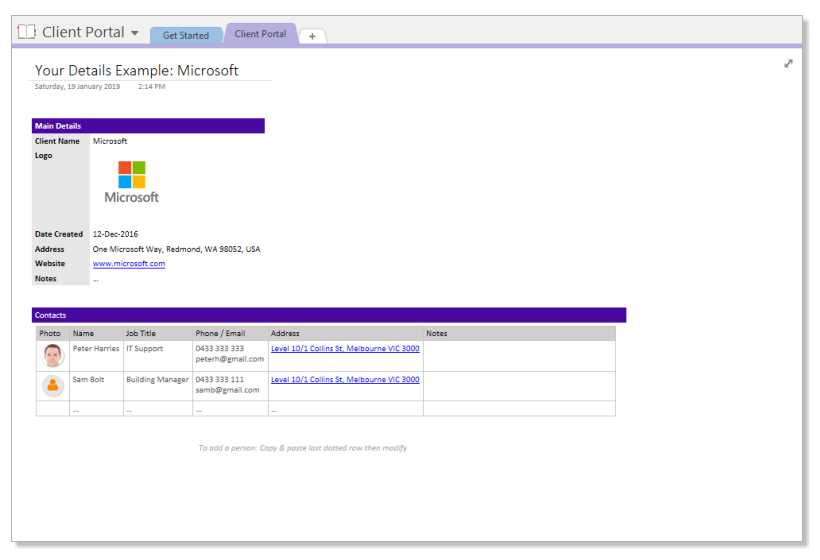
Task: Click the Address row label in Main Details
Action: (x=50, y=249)
